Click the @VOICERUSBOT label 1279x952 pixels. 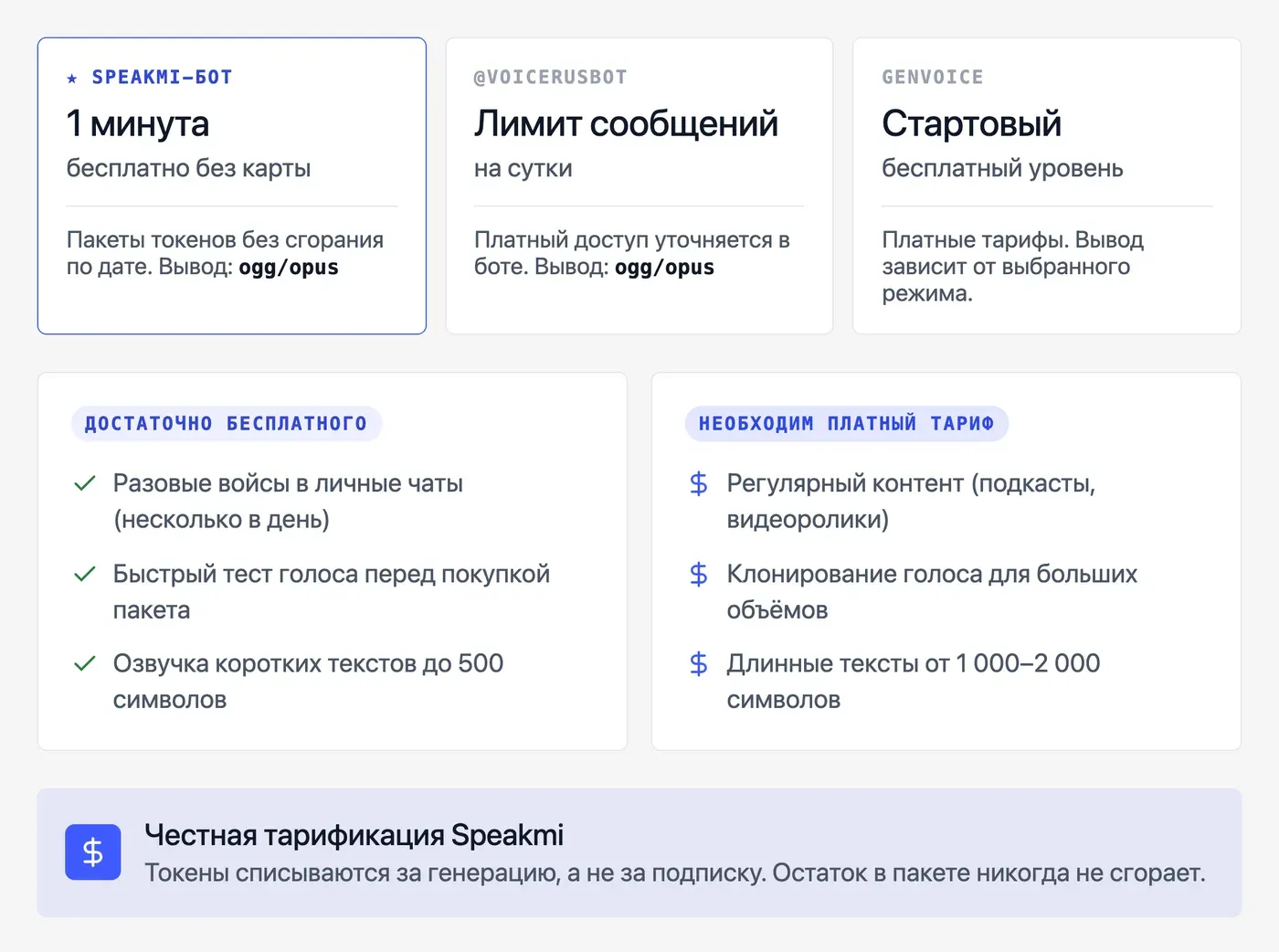(550, 78)
